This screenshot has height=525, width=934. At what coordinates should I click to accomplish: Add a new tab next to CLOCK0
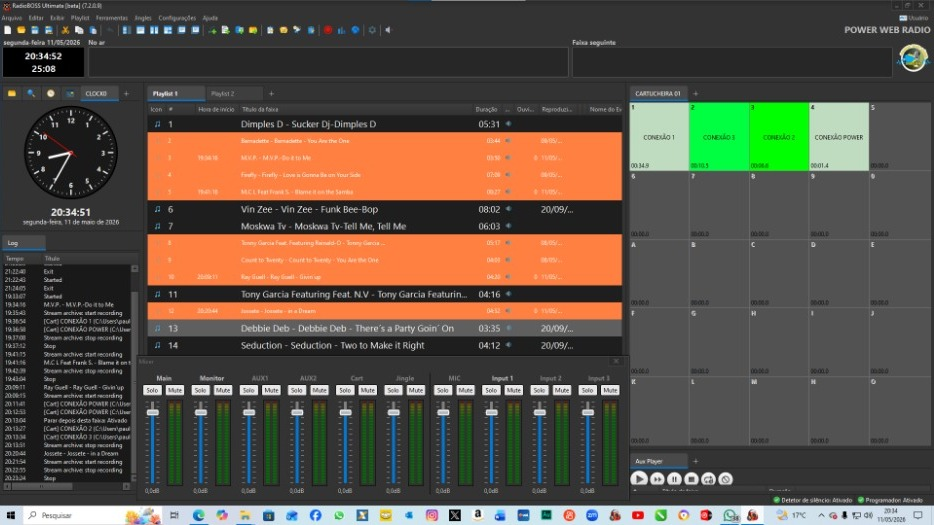click(x=126, y=94)
